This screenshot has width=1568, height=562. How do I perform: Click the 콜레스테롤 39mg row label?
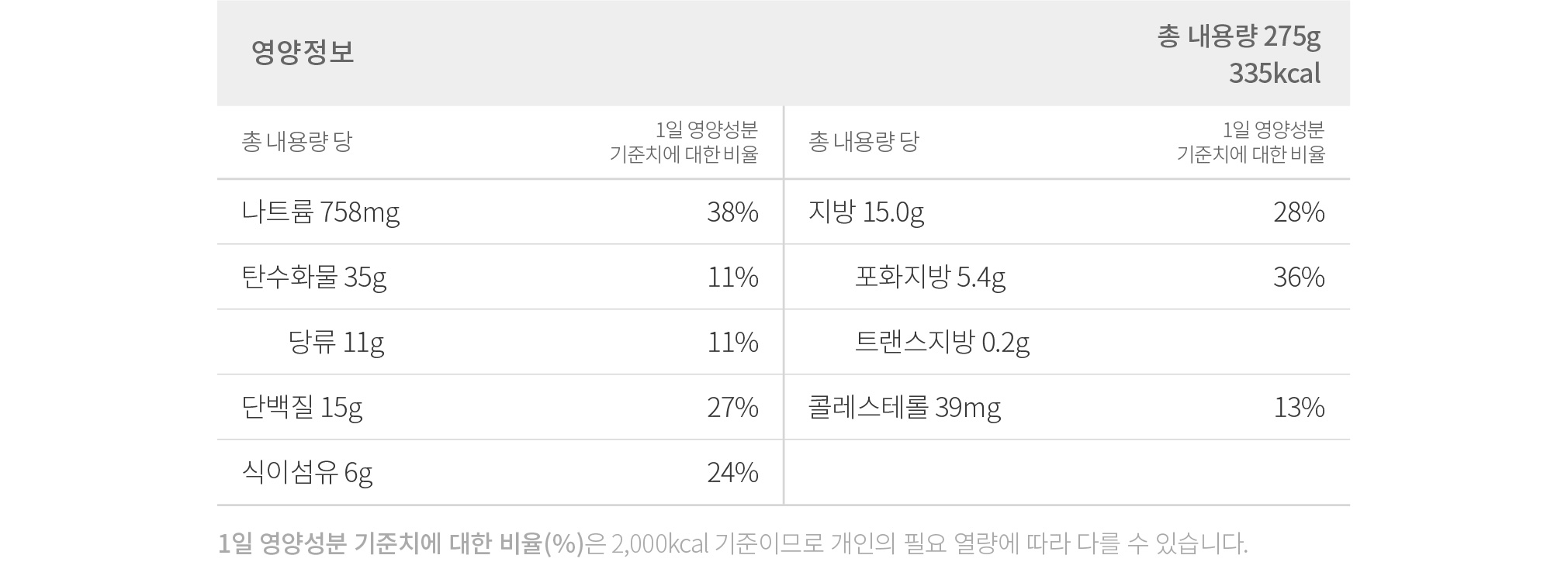(x=905, y=407)
